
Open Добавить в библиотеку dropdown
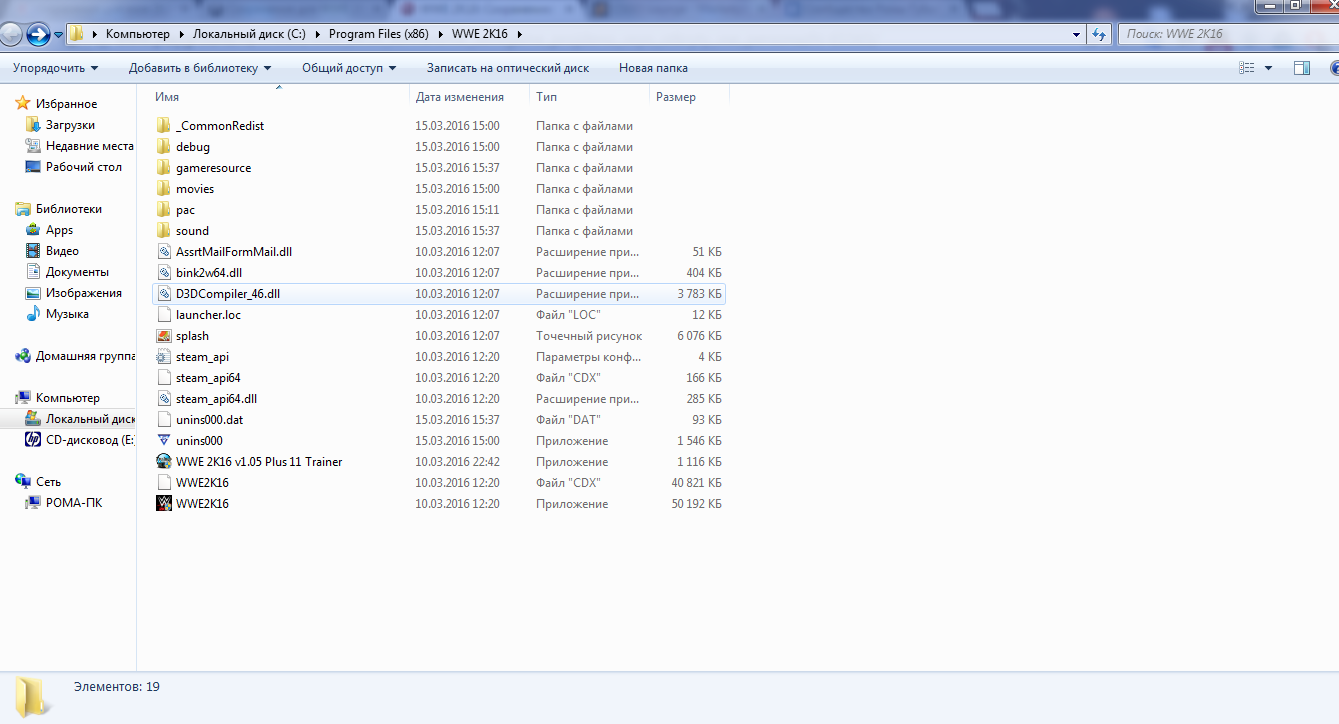pos(200,68)
